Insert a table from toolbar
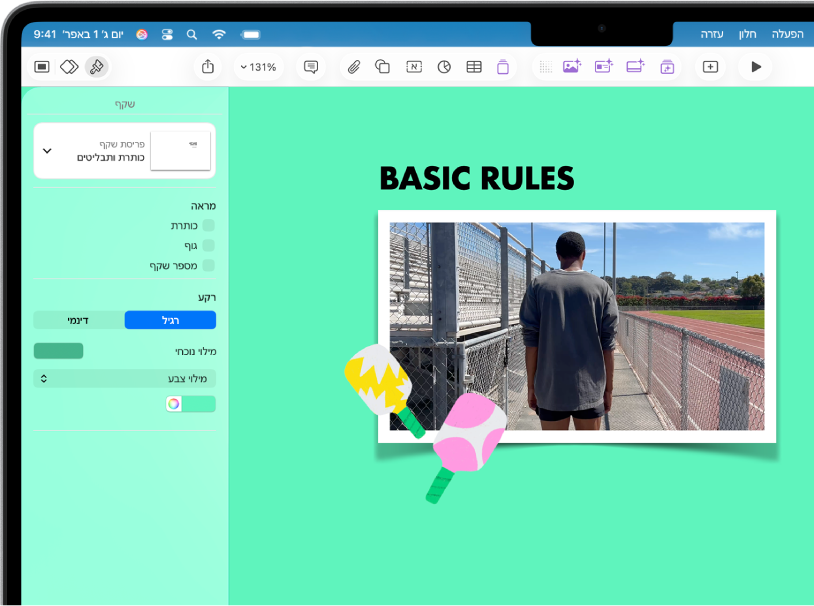Viewport: 814px width, 606px height. tap(474, 67)
